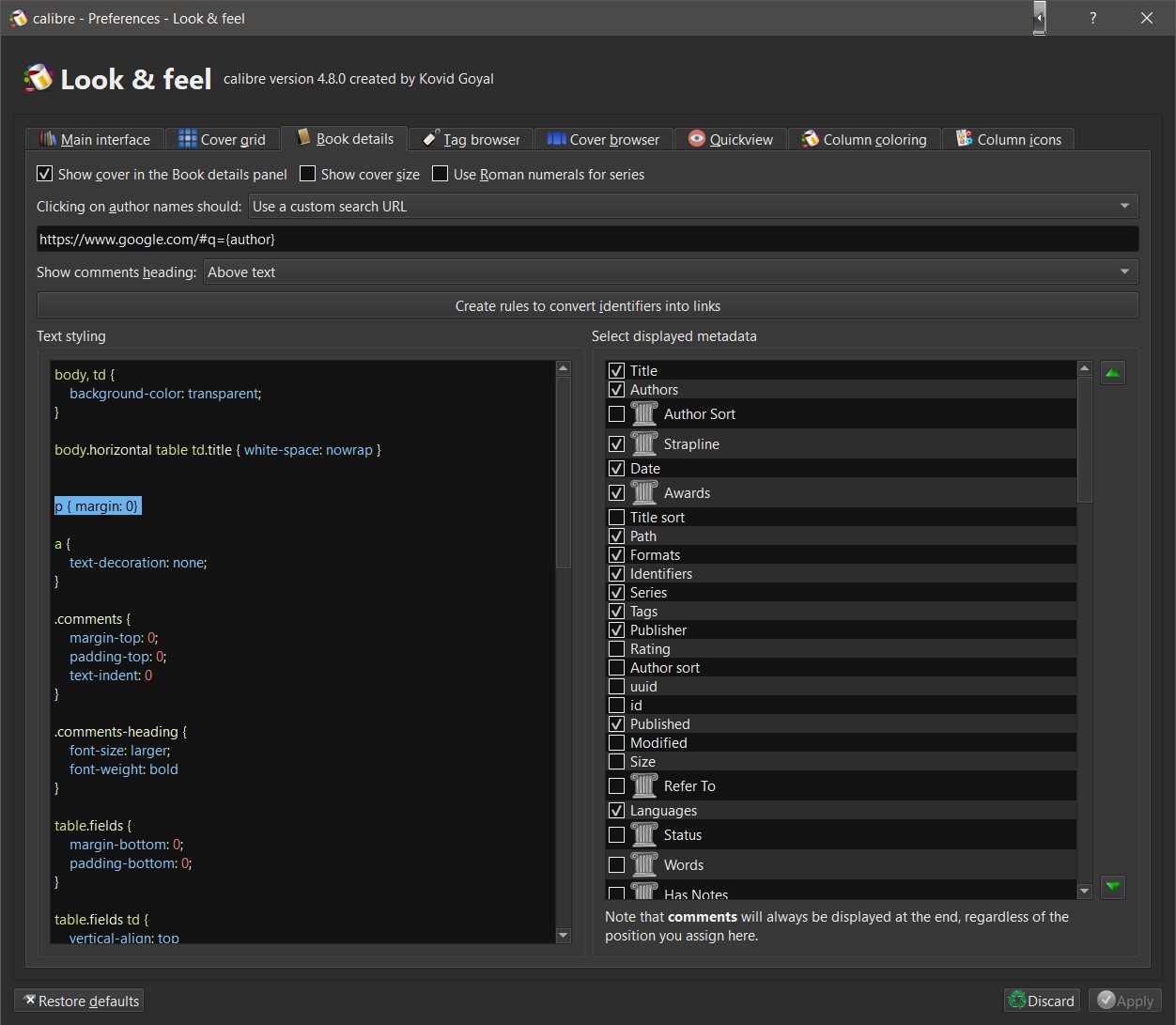
Task: Click the column icon beside Words
Action: [644, 864]
